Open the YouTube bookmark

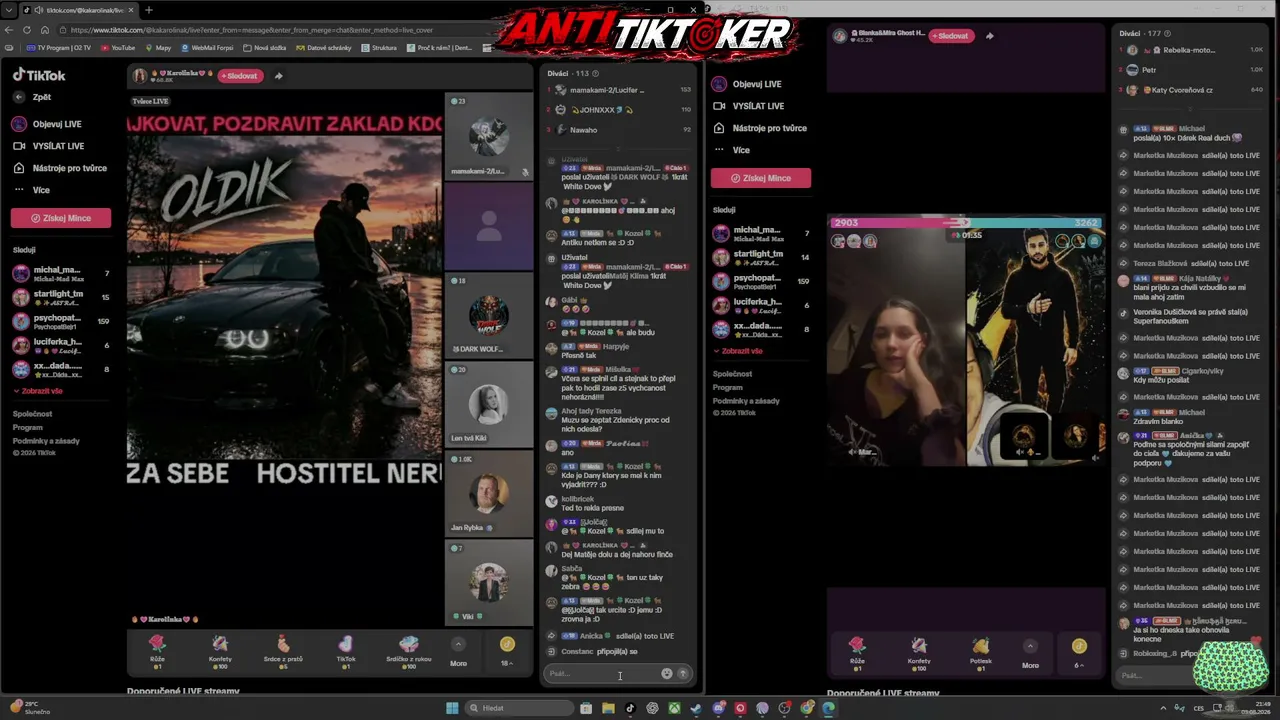[x=118, y=47]
